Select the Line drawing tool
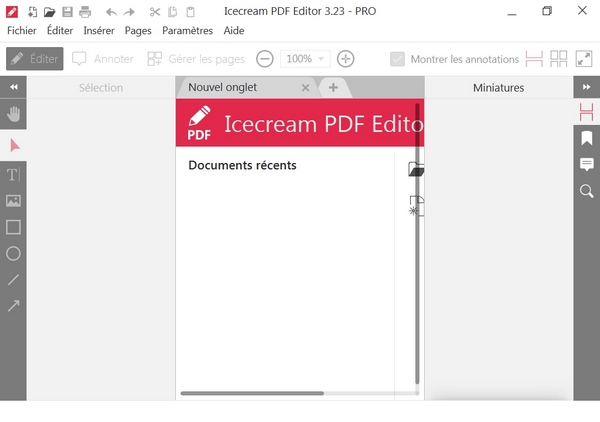 (13, 280)
